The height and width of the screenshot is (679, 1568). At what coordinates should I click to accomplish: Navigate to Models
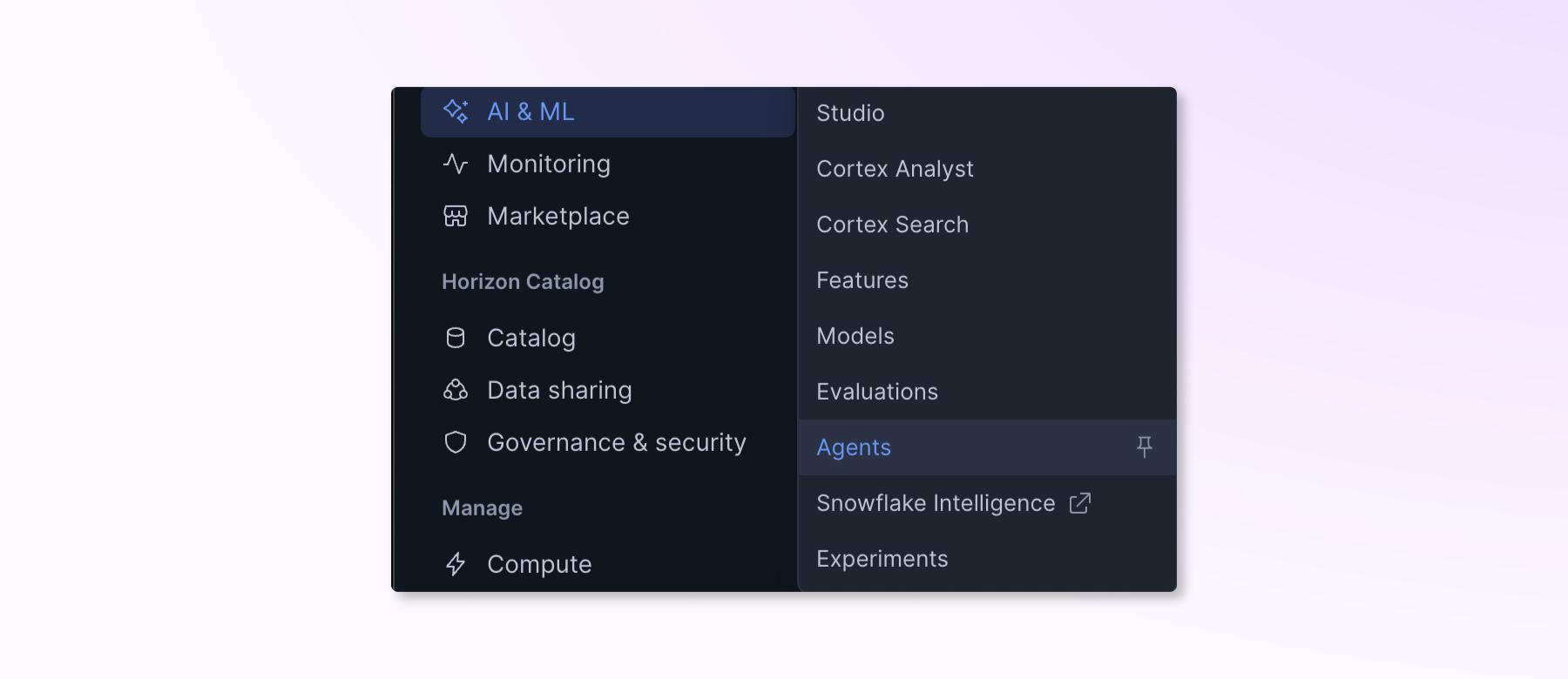click(855, 336)
